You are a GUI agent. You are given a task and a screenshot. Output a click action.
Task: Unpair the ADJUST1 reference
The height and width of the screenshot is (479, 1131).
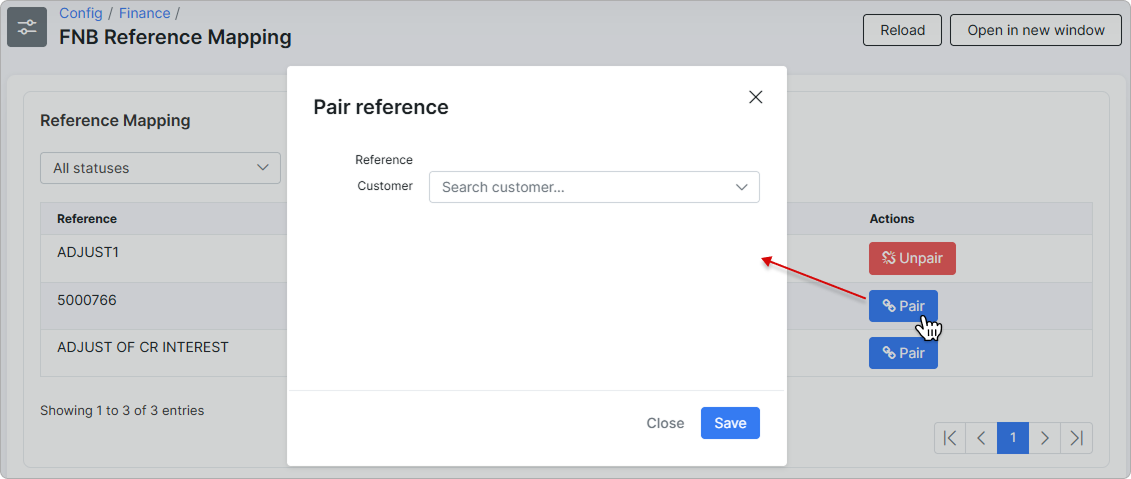[912, 258]
